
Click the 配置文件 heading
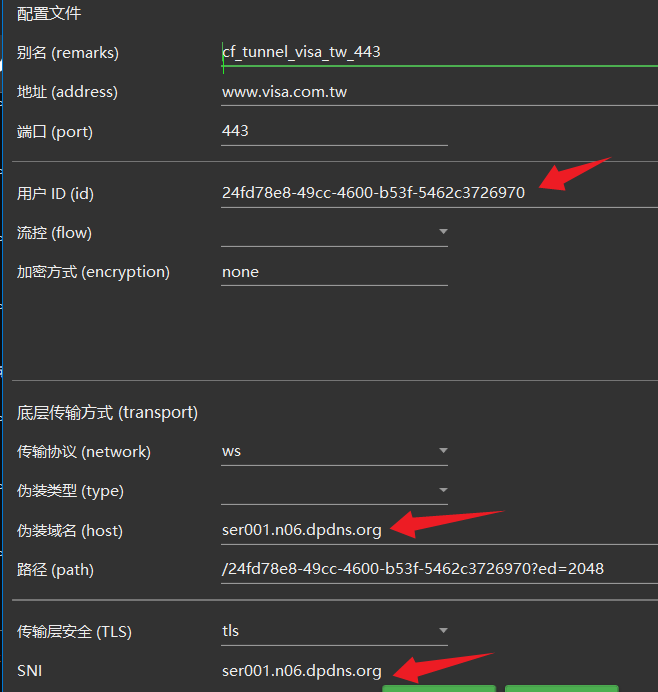coord(49,14)
